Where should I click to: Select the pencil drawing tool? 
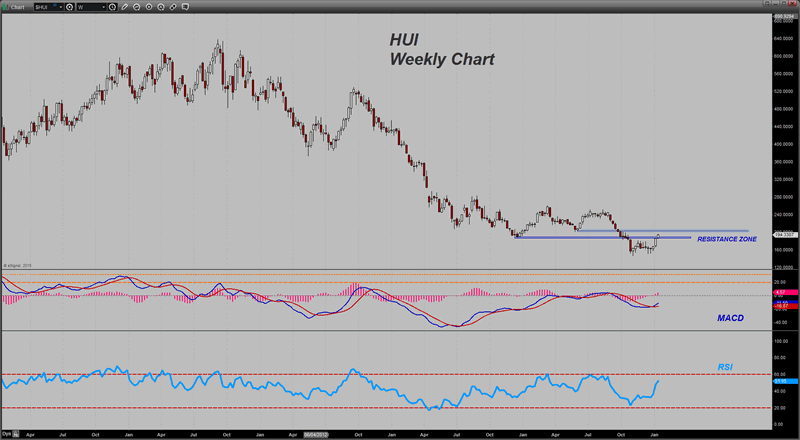click(x=124, y=7)
